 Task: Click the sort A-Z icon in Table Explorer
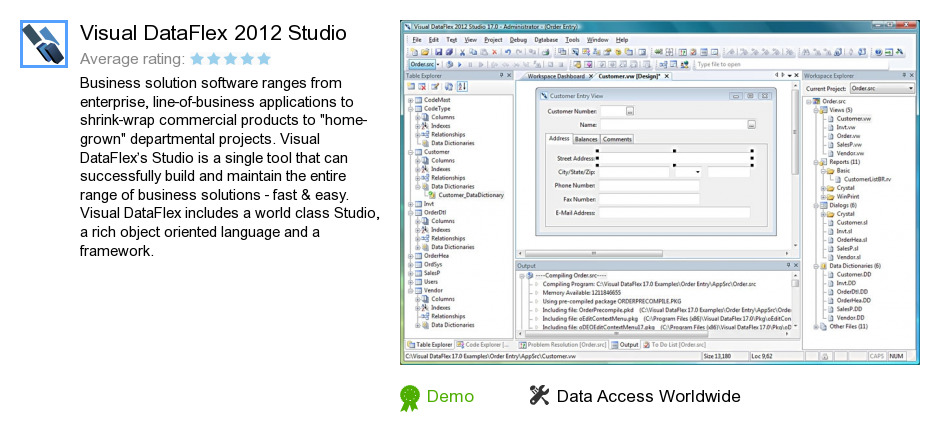click(x=462, y=86)
